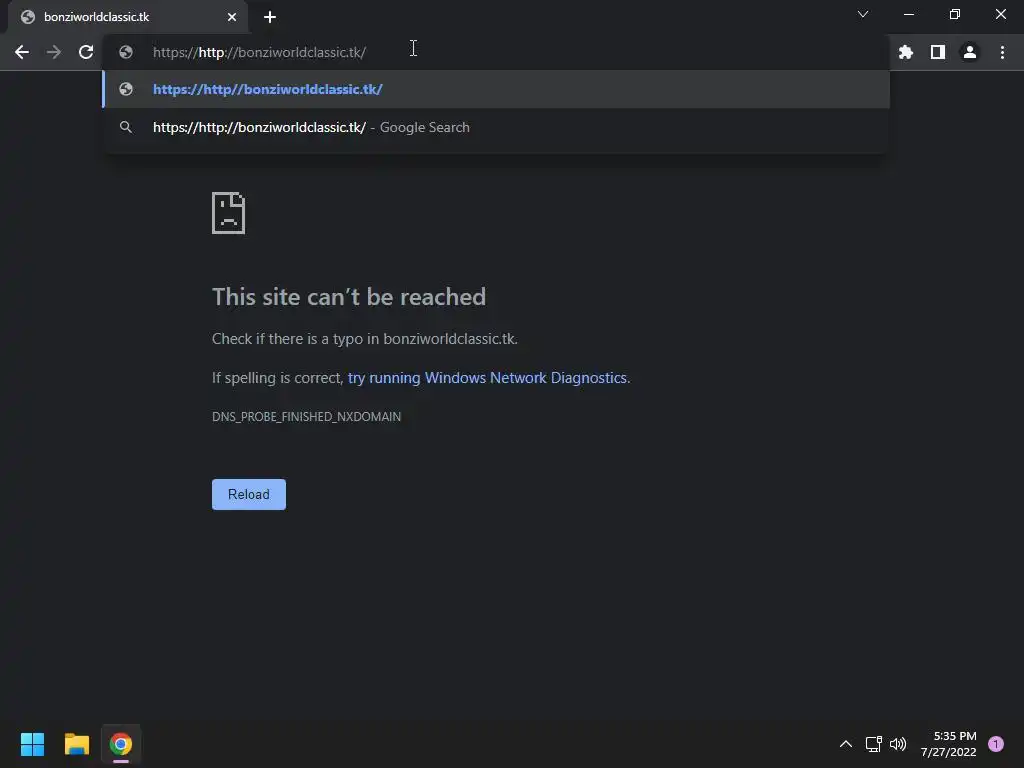The height and width of the screenshot is (768, 1024).
Task: Open the Windows Start menu
Action: 32,744
